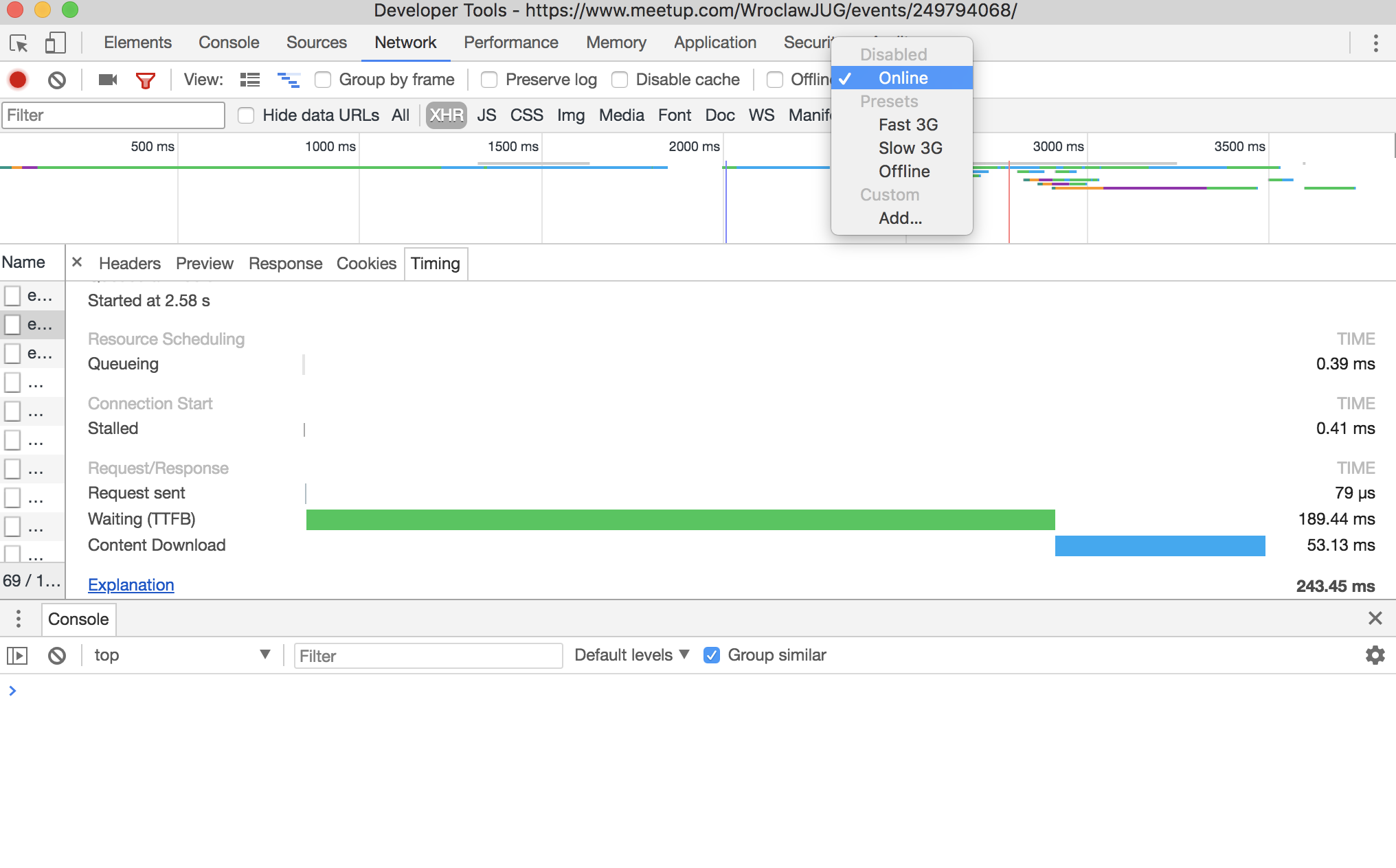This screenshot has width=1396, height=868.
Task: Toggle the device toolbar icon
Action: (55, 43)
